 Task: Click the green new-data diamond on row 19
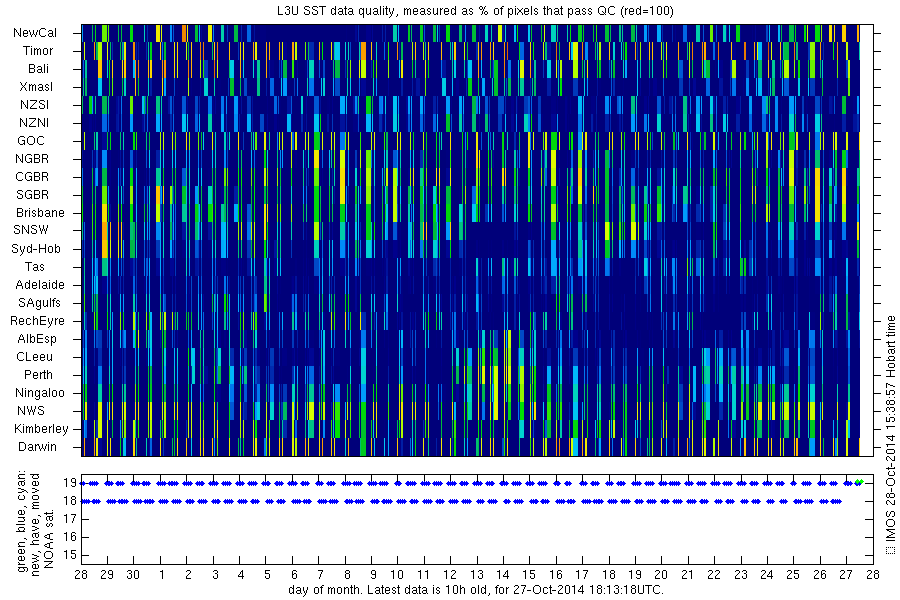(x=859, y=482)
